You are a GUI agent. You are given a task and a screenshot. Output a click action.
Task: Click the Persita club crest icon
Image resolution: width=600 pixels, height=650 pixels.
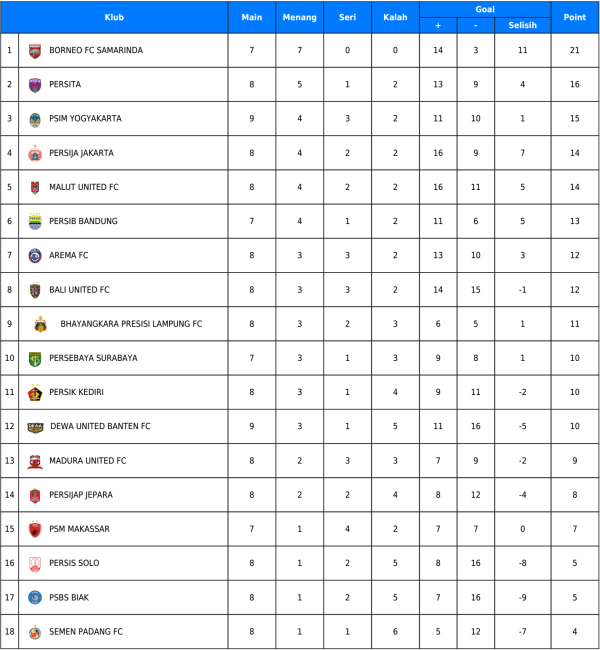(x=35, y=85)
